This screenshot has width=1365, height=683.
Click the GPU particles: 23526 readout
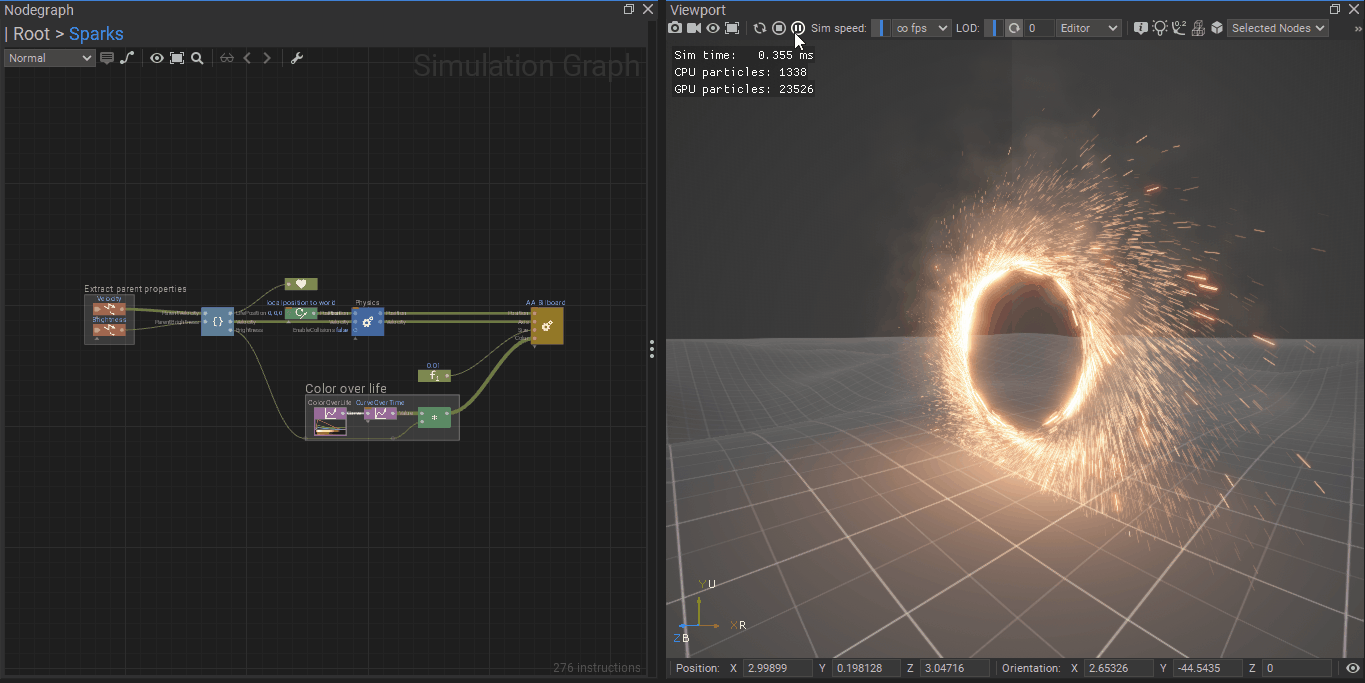coord(744,90)
